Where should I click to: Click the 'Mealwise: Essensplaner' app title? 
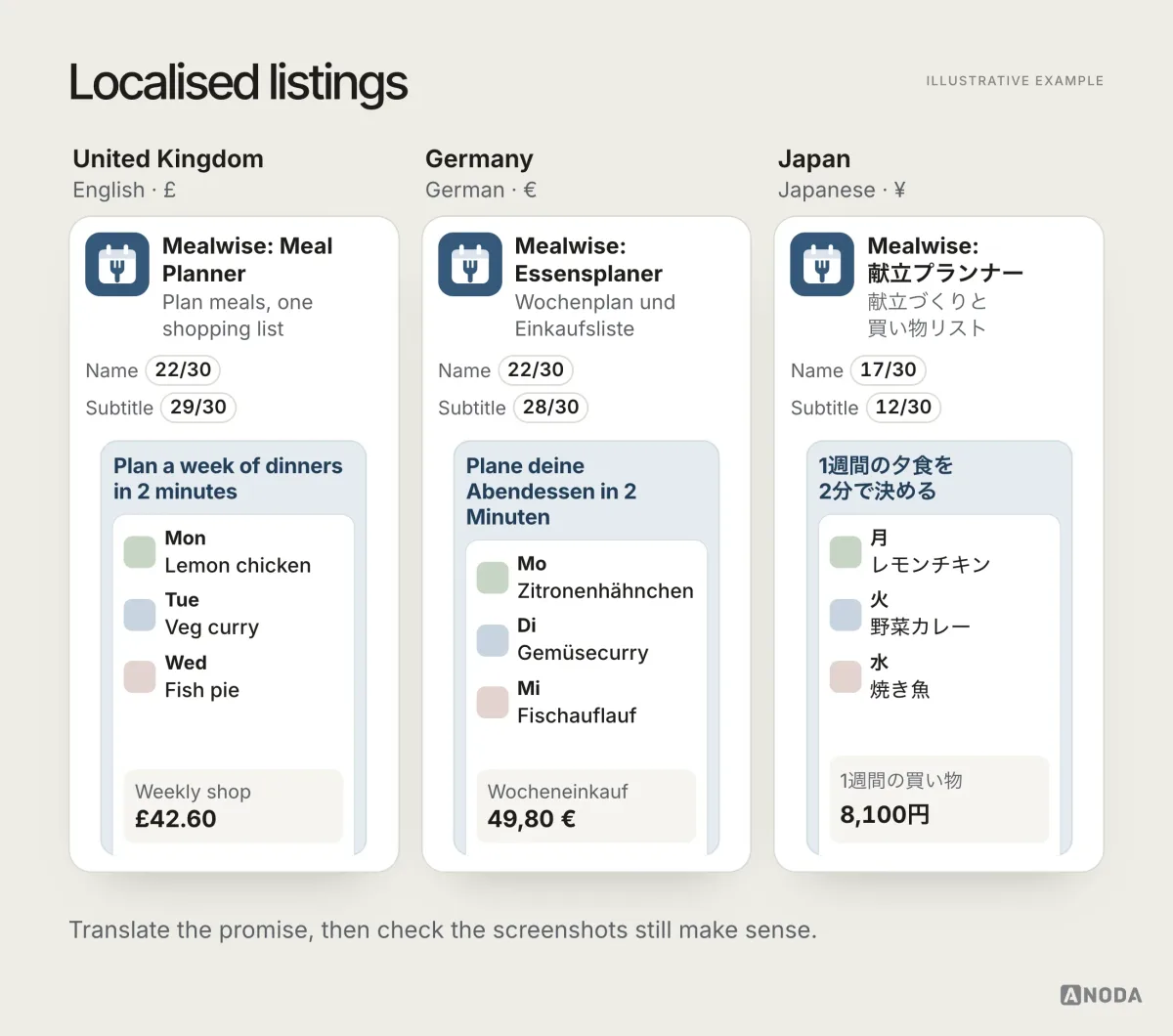coord(588,260)
